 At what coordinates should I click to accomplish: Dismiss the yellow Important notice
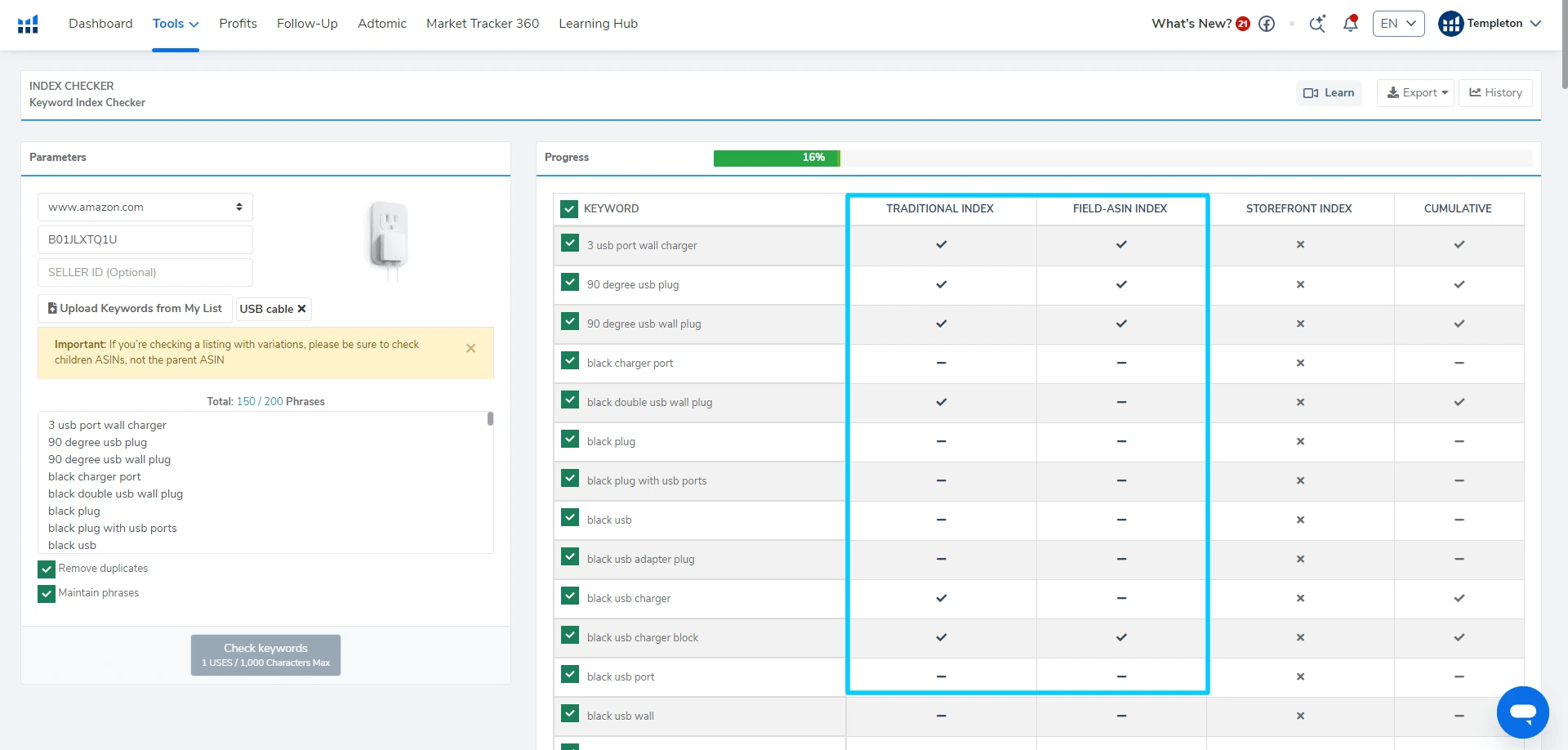470,348
